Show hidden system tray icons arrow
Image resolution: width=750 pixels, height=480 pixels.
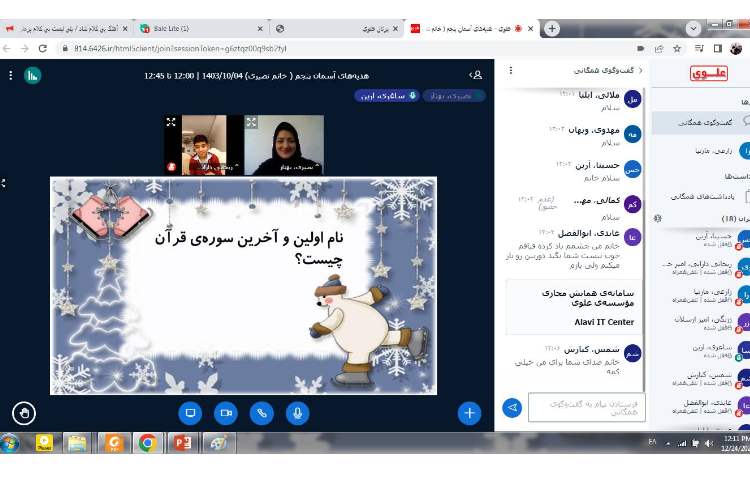667,444
